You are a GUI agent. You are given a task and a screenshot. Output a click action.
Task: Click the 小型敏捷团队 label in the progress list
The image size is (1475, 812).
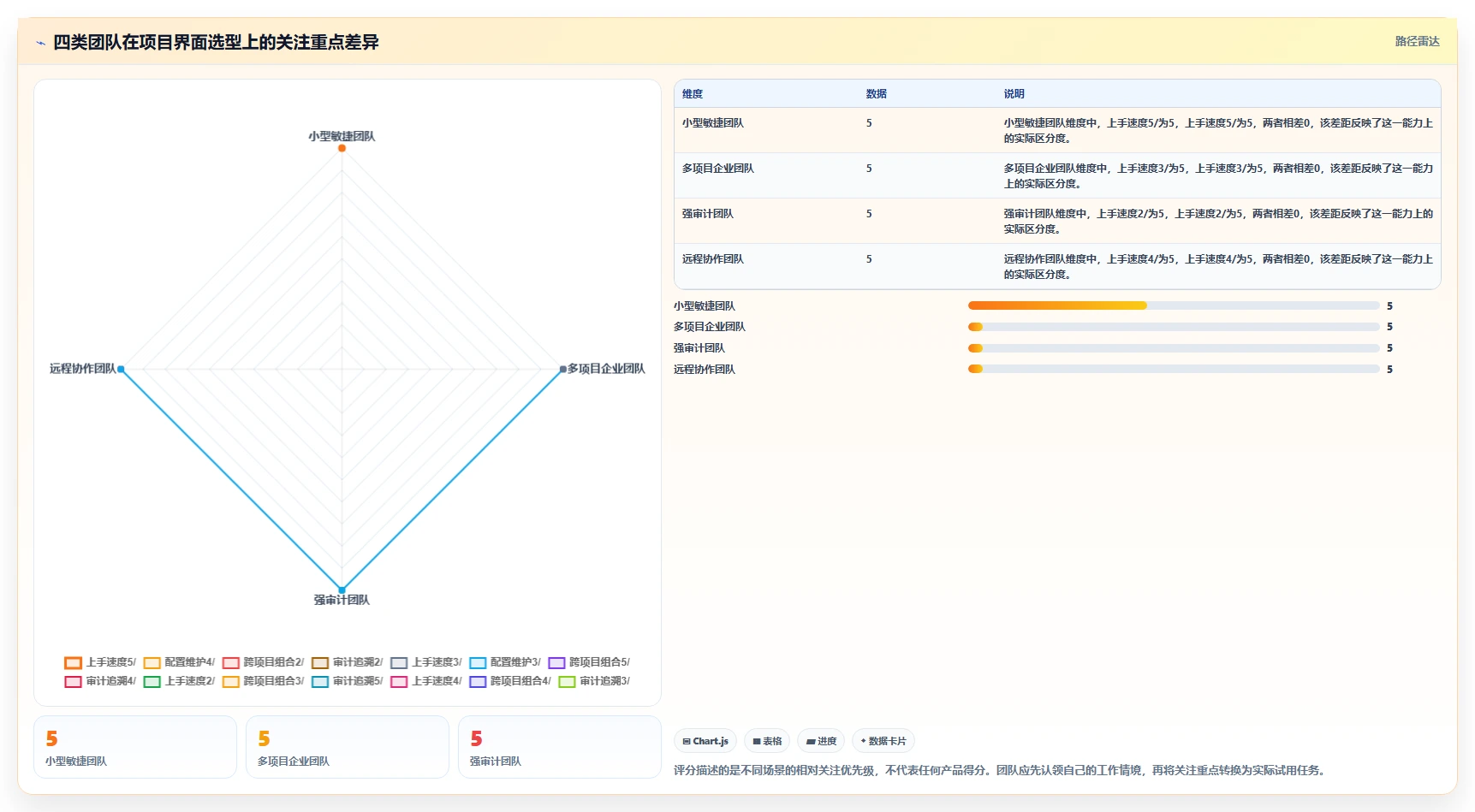[x=705, y=306]
